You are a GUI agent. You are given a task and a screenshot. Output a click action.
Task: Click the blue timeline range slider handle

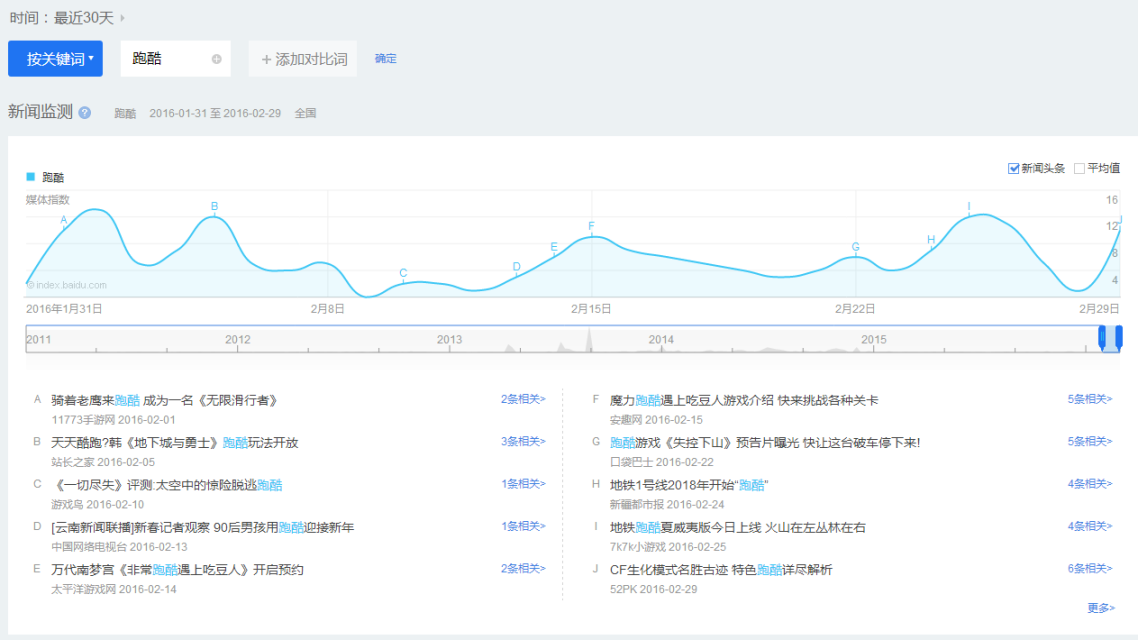(1110, 339)
